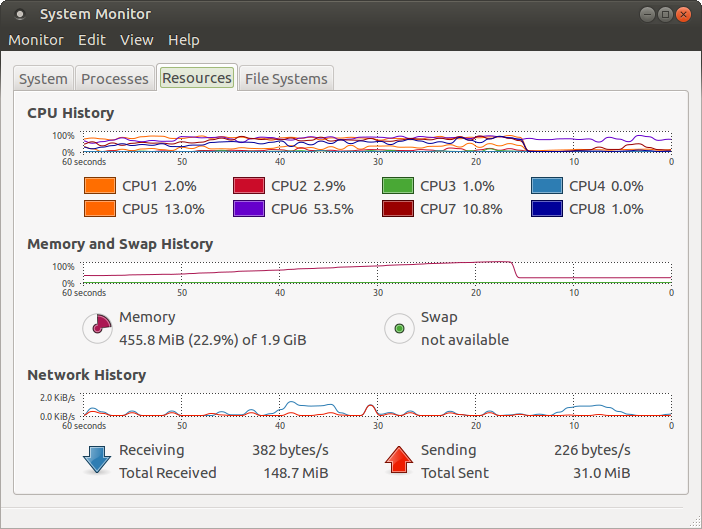Click the '31.0 MiB' total sent value
Screen dimensions: 702x529
pos(602,473)
